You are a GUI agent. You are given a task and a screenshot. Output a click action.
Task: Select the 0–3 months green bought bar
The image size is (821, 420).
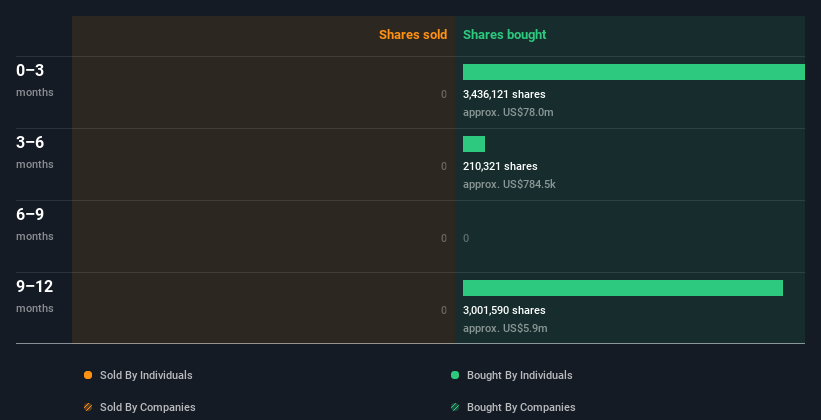[634, 72]
